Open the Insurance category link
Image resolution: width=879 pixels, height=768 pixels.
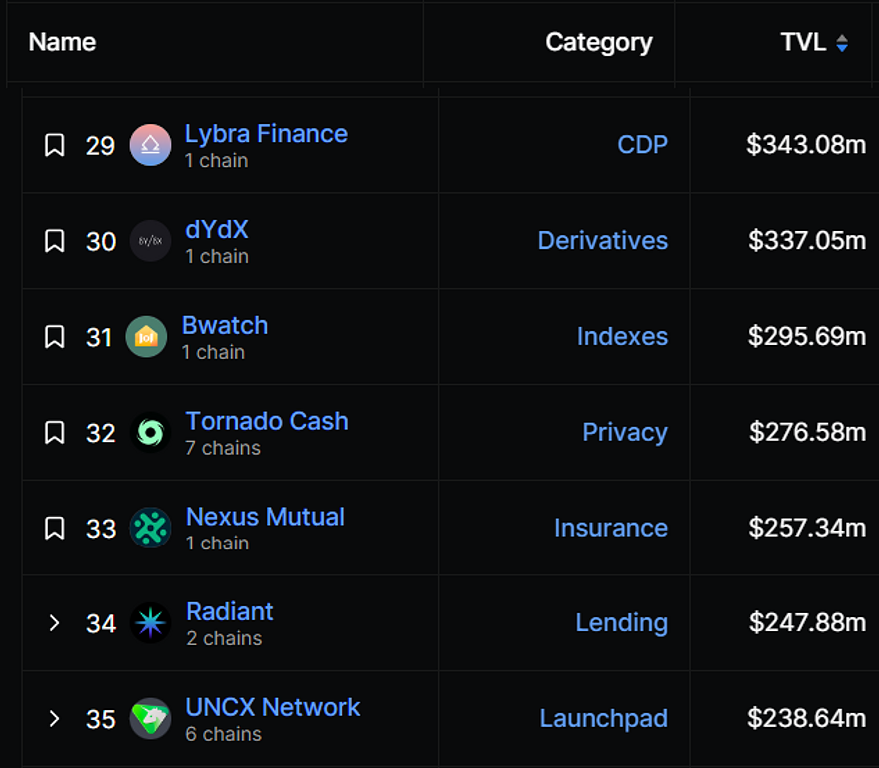(610, 528)
